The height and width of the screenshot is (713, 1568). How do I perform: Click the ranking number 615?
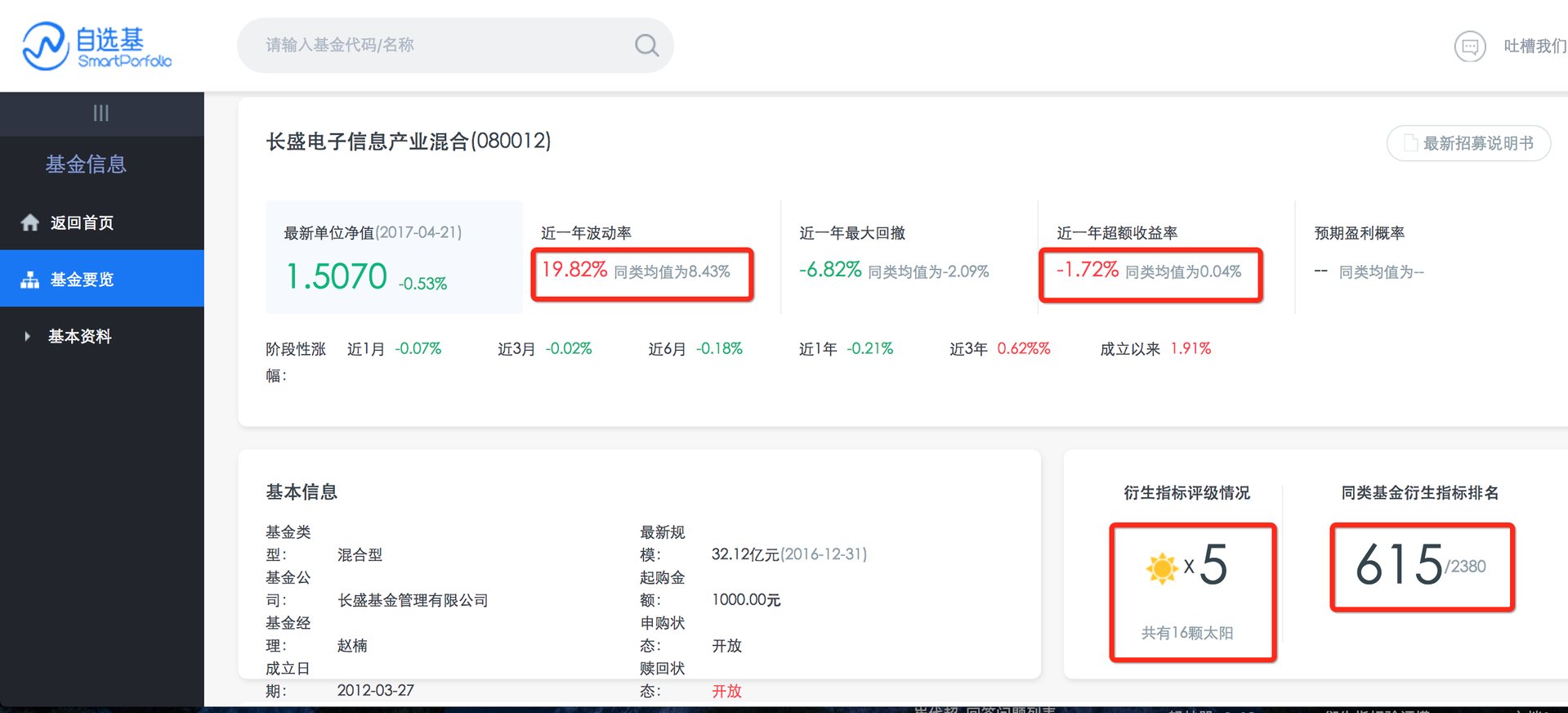pos(1399,565)
